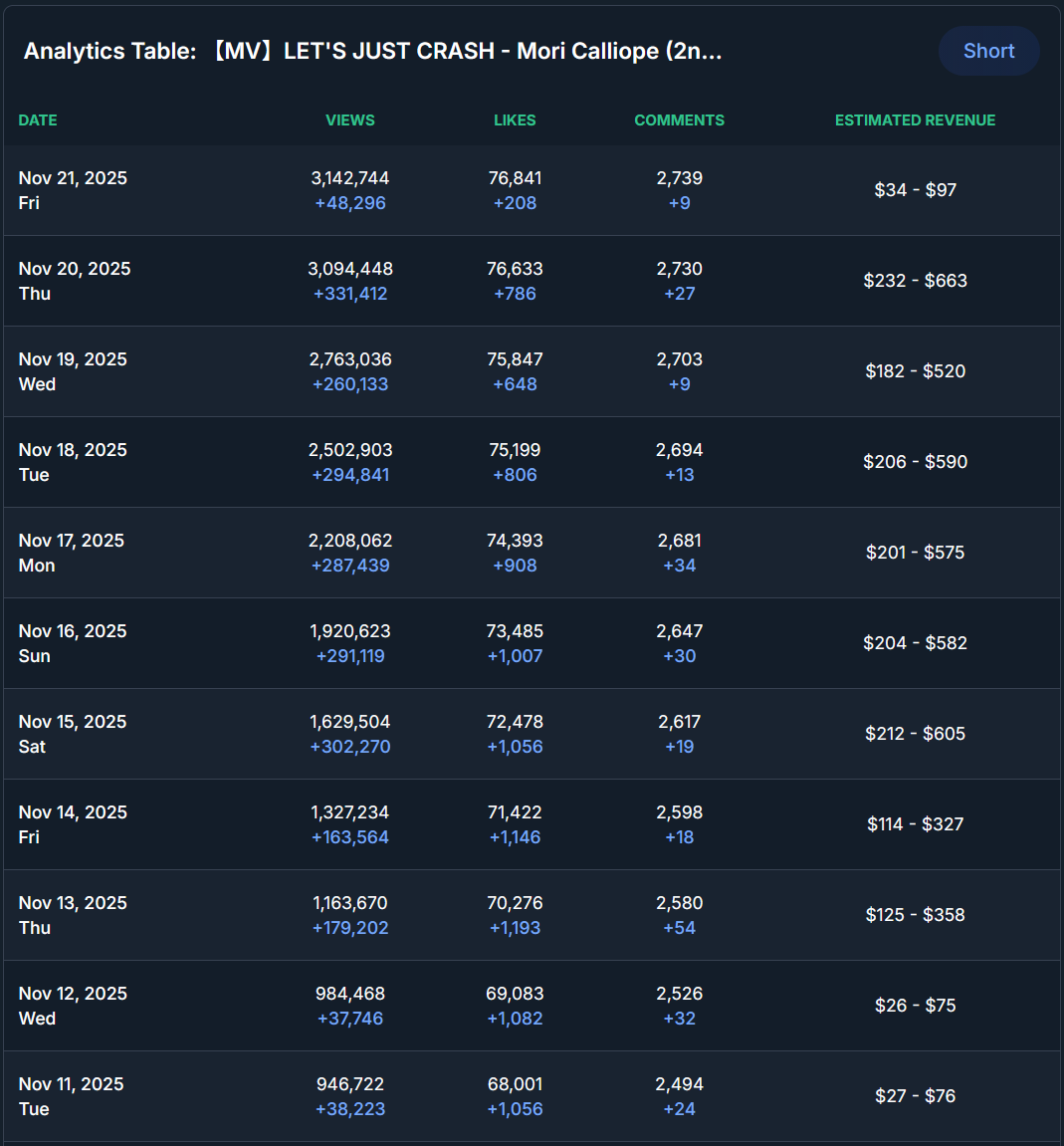Click views change +291,119
This screenshot has width=1064, height=1146.
pyautogui.click(x=350, y=656)
